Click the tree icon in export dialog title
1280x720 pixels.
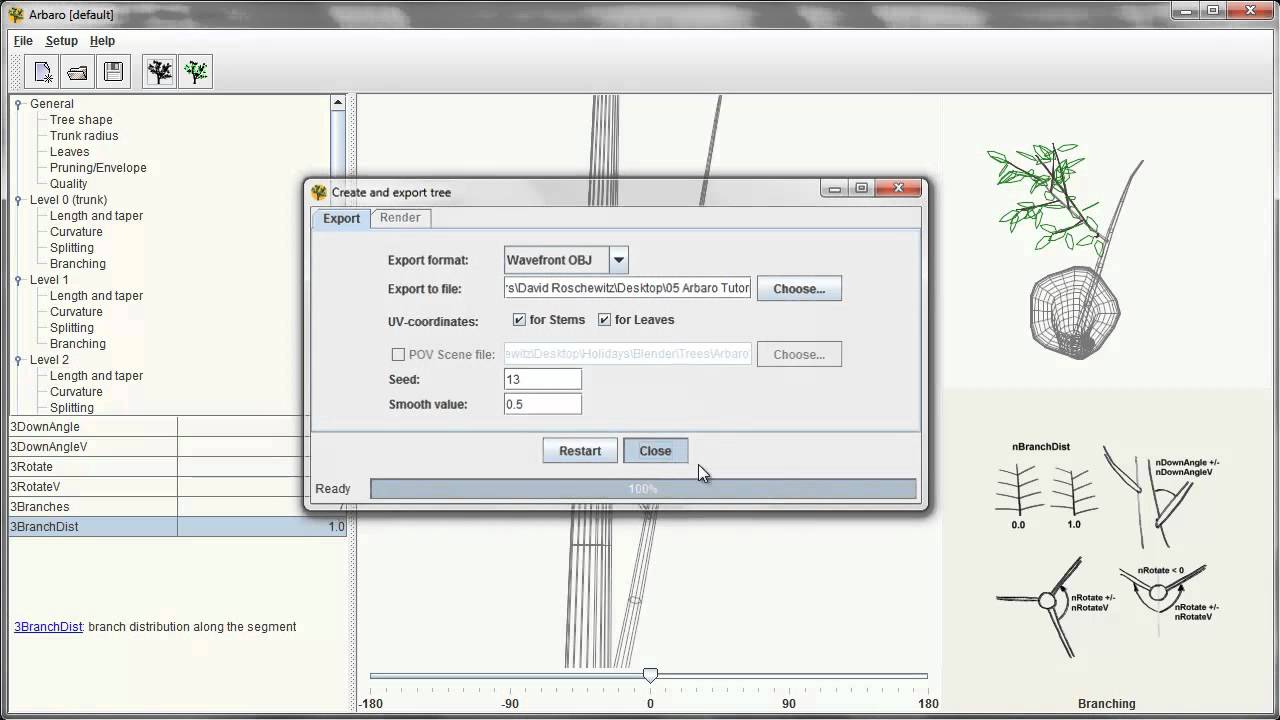click(319, 192)
